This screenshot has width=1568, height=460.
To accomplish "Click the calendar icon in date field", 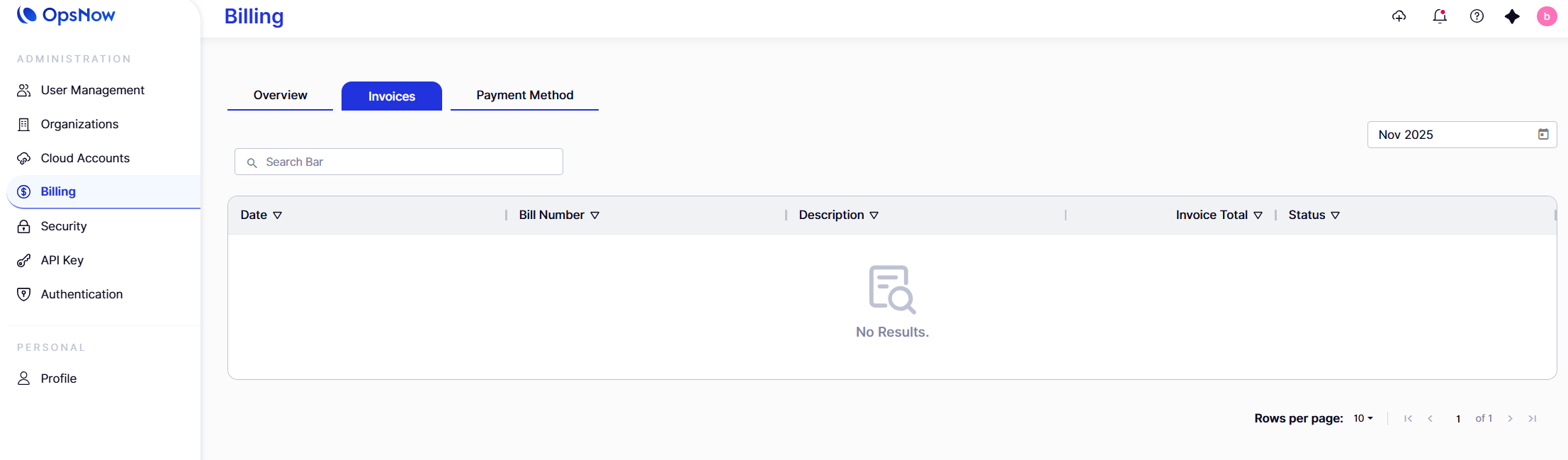I will pyautogui.click(x=1542, y=135).
